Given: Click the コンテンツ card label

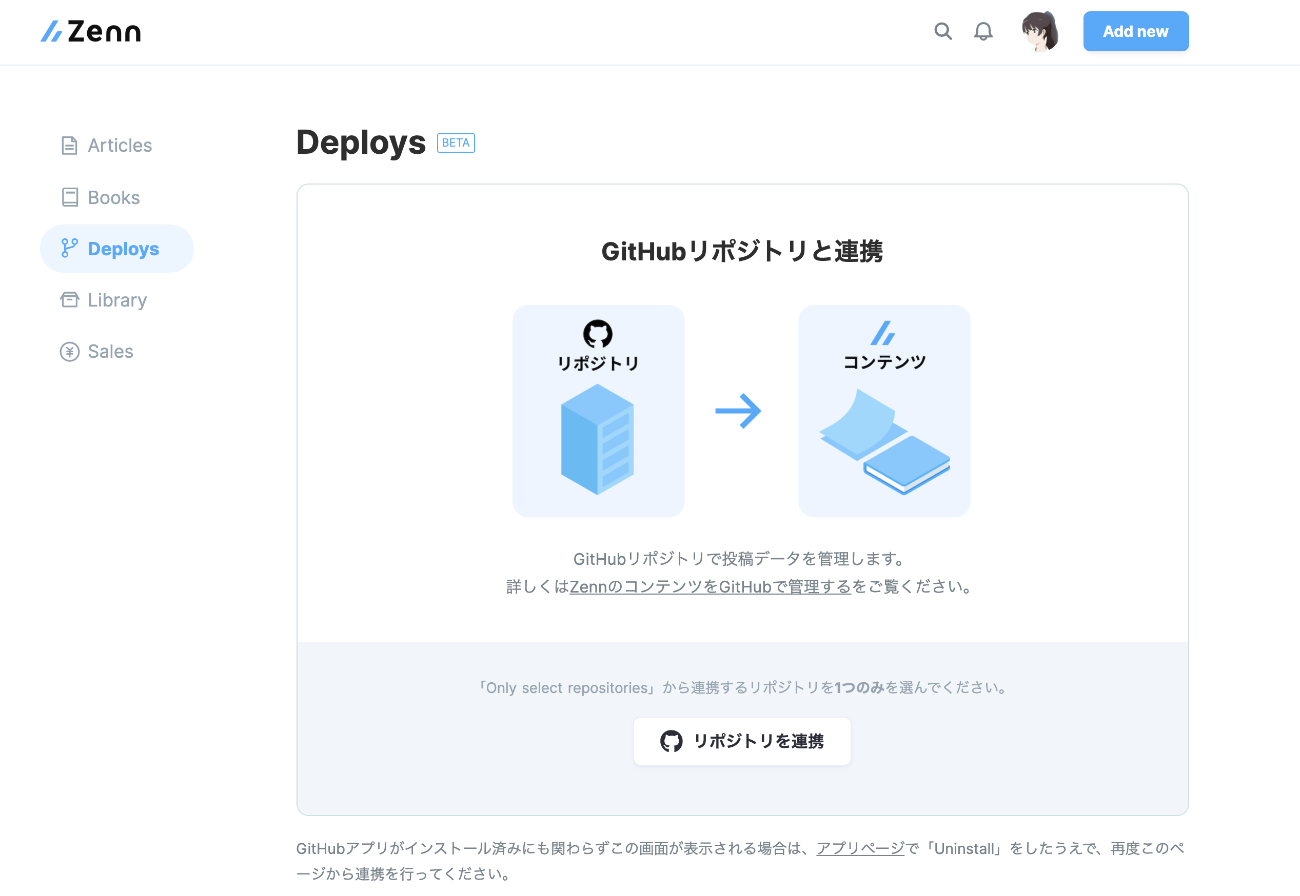Looking at the screenshot, I should pos(884,362).
